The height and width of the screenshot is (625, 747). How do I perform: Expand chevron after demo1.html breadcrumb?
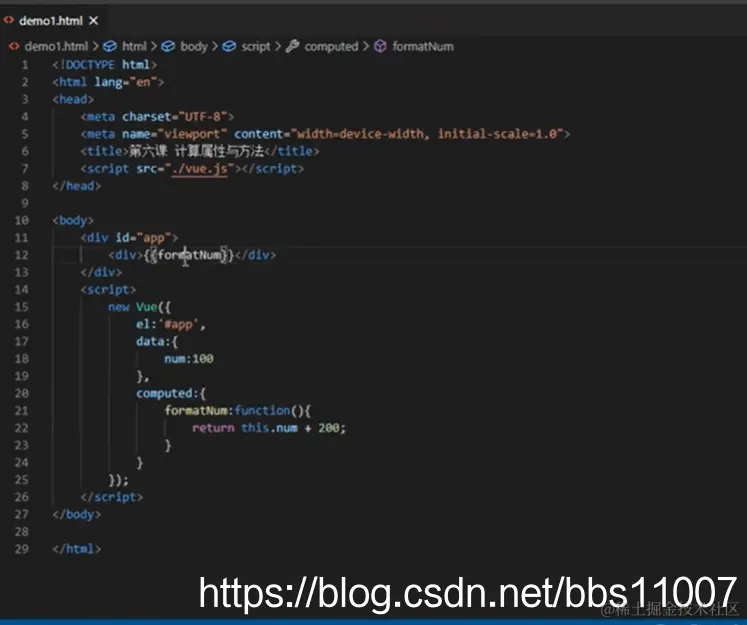click(96, 46)
